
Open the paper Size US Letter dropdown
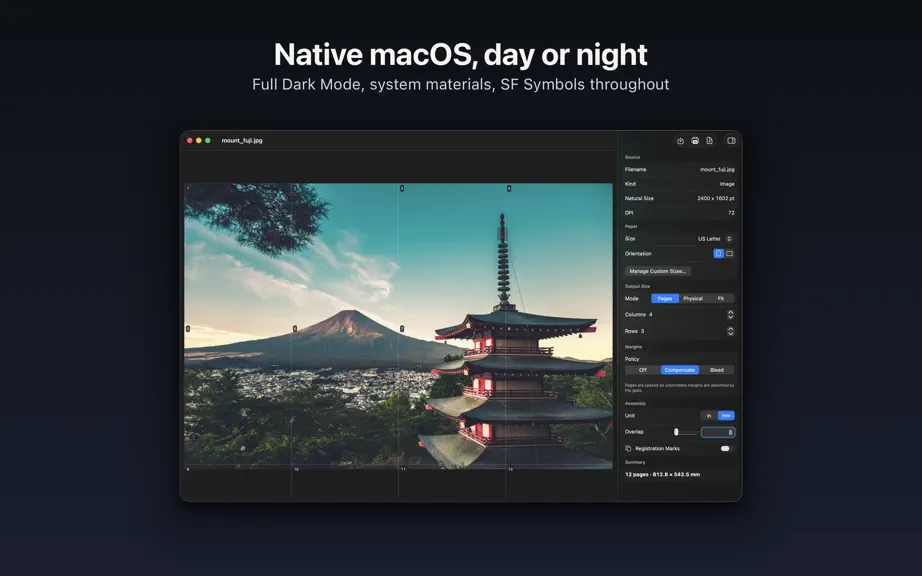[714, 239]
